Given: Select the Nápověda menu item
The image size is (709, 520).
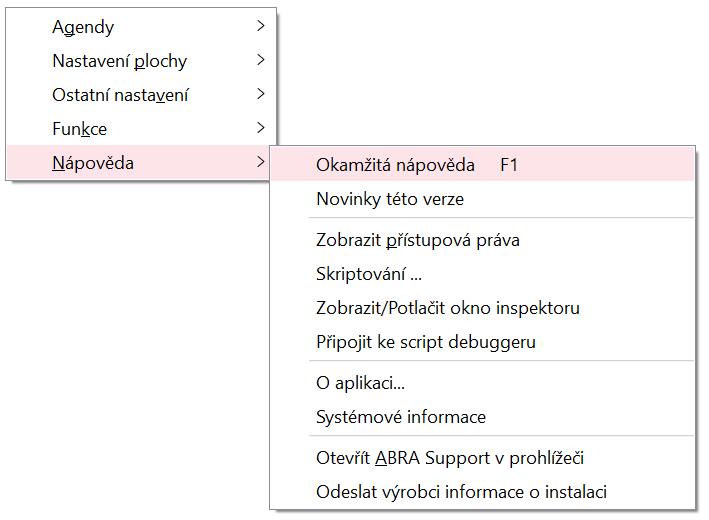Looking at the screenshot, I should pyautogui.click(x=93, y=163).
